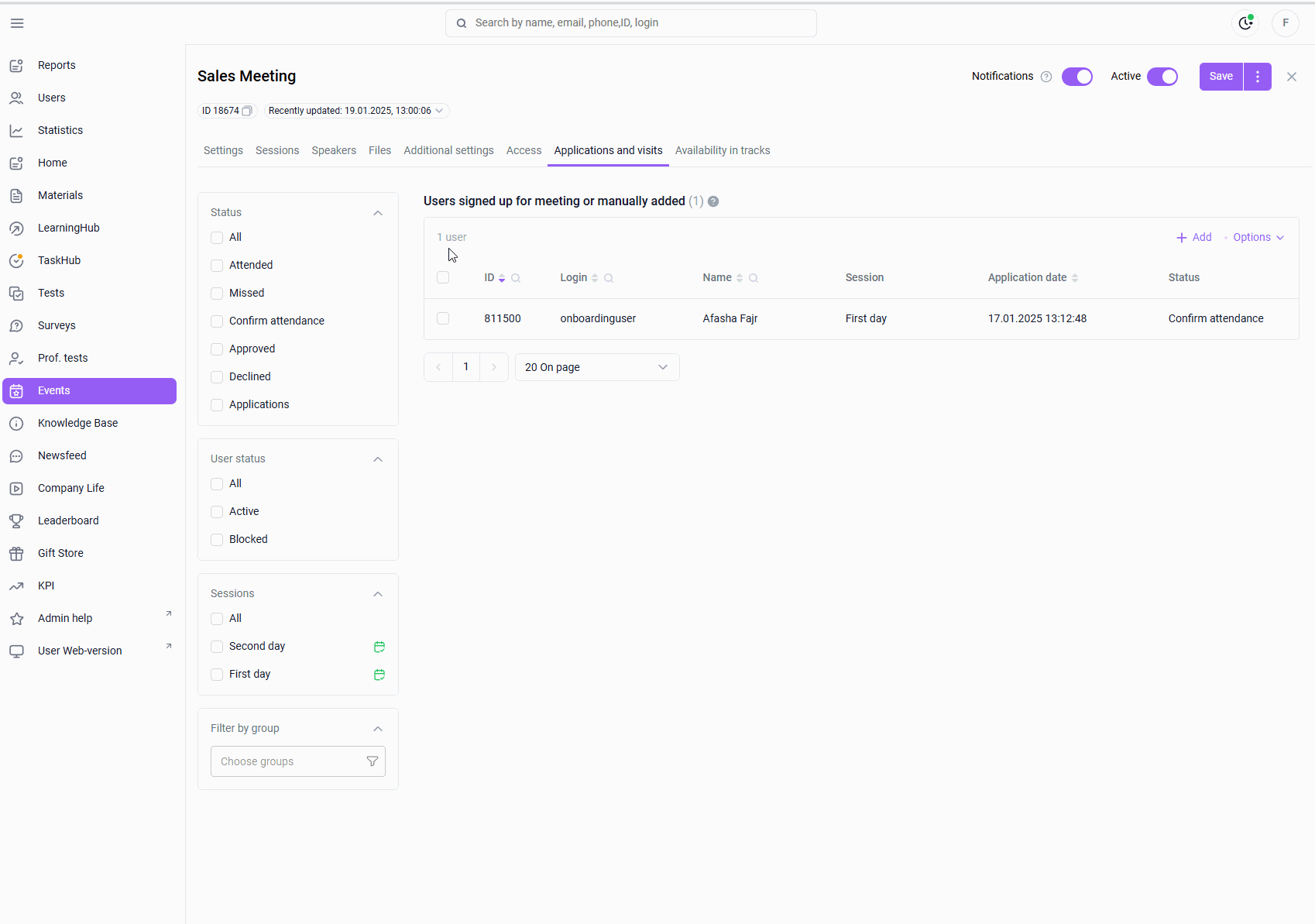Open the three-dot menu beside Save

click(x=1257, y=77)
